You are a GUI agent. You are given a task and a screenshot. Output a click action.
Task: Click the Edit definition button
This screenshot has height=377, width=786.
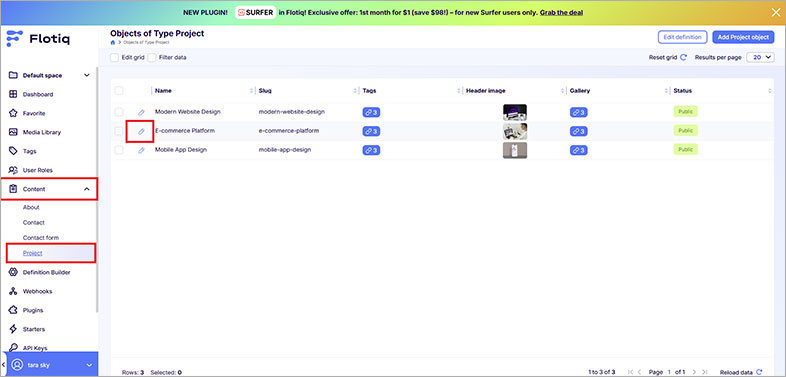(682, 37)
